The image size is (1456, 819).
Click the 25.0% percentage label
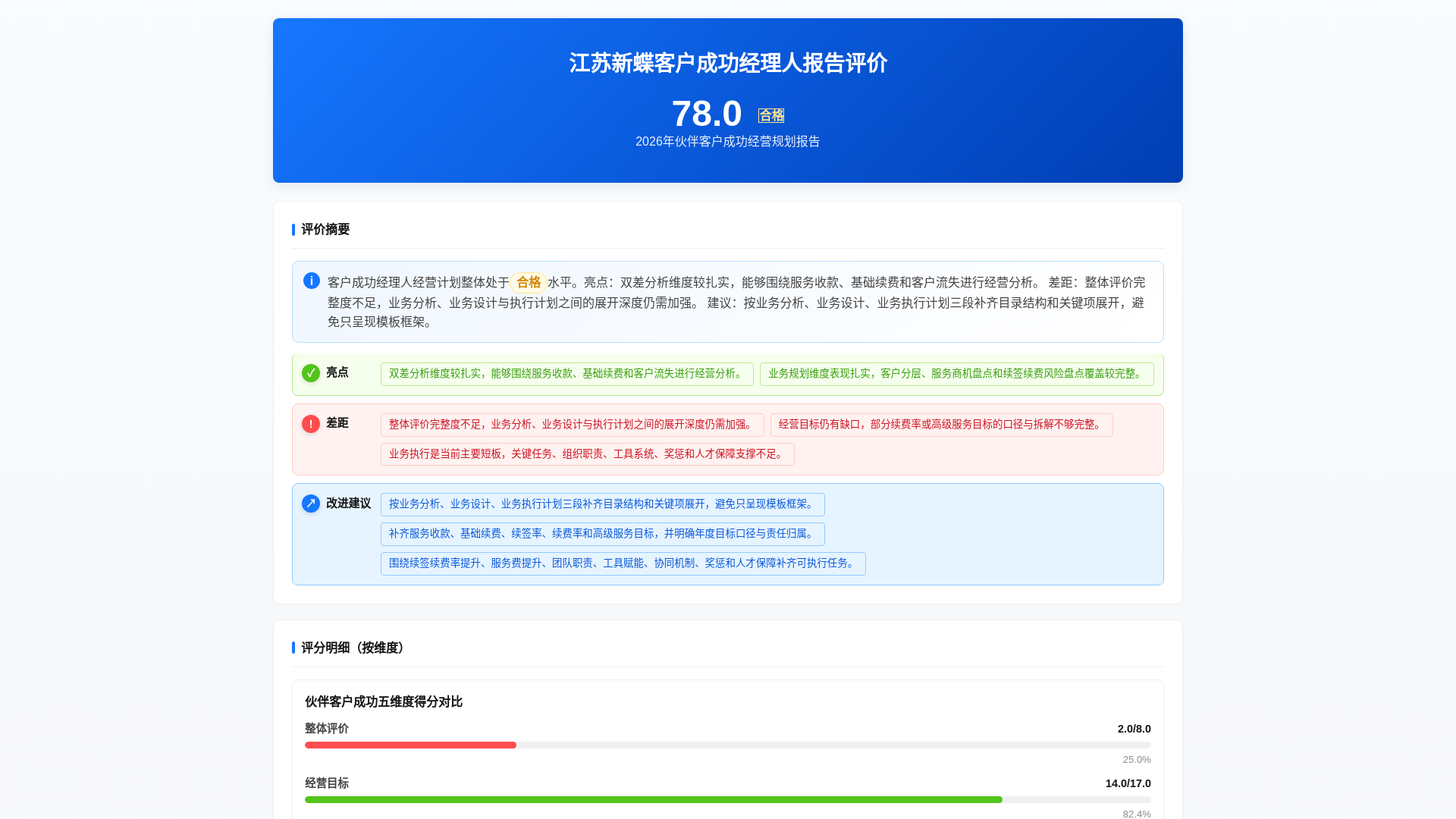point(1137,760)
